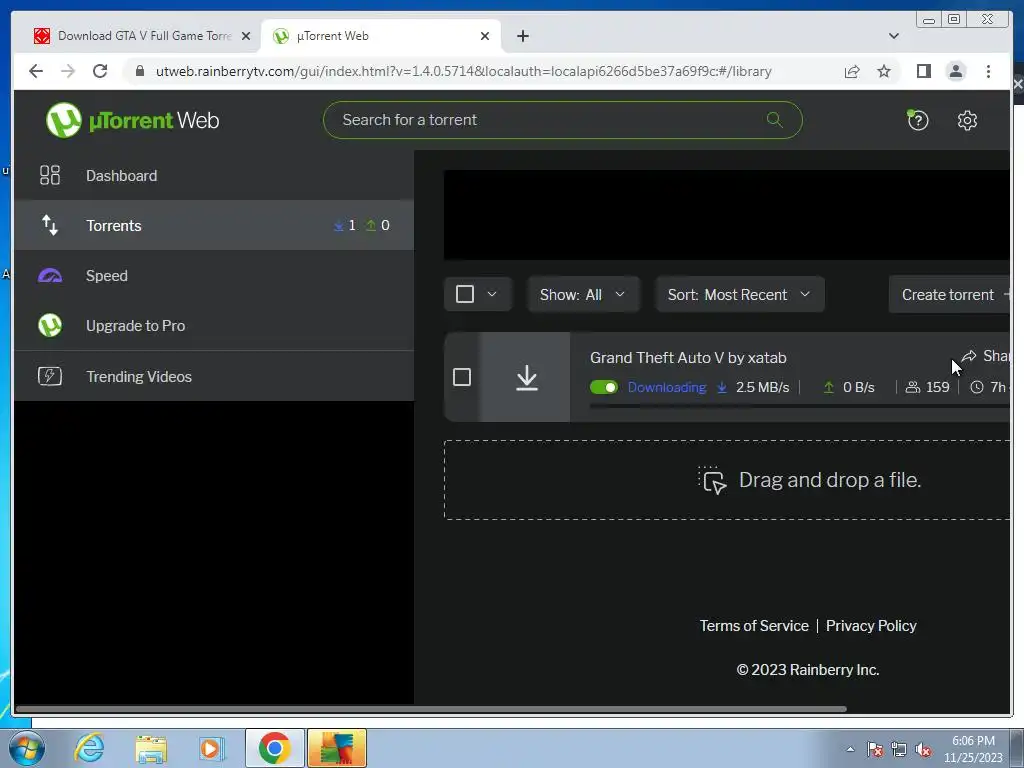Viewport: 1024px width, 768px height.
Task: Click the Dashboard grid icon
Action: click(x=50, y=175)
